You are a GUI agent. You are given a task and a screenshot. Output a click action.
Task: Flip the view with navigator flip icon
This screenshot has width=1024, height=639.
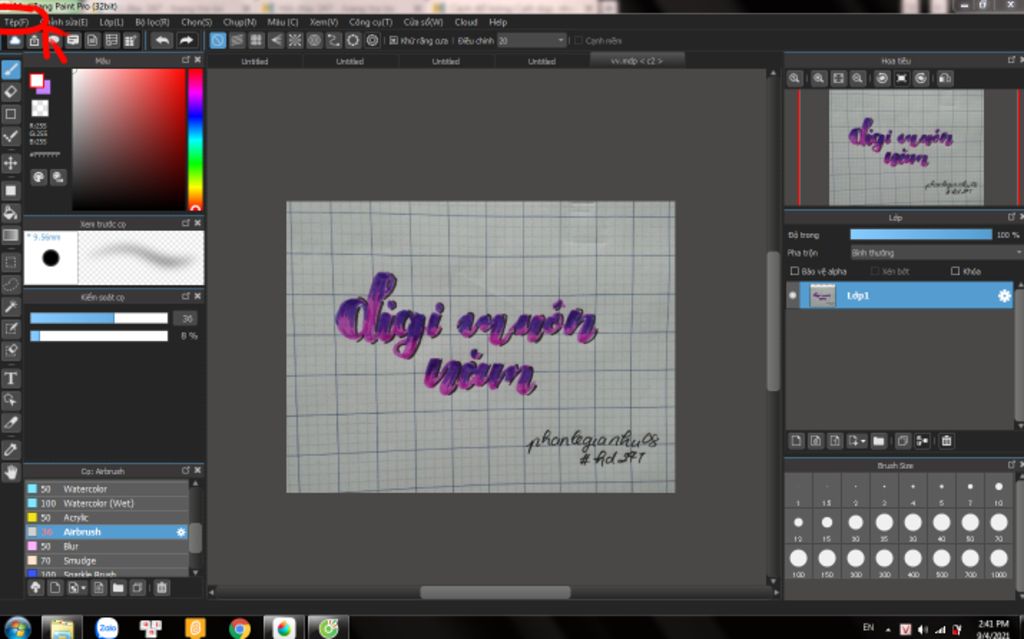[x=944, y=78]
